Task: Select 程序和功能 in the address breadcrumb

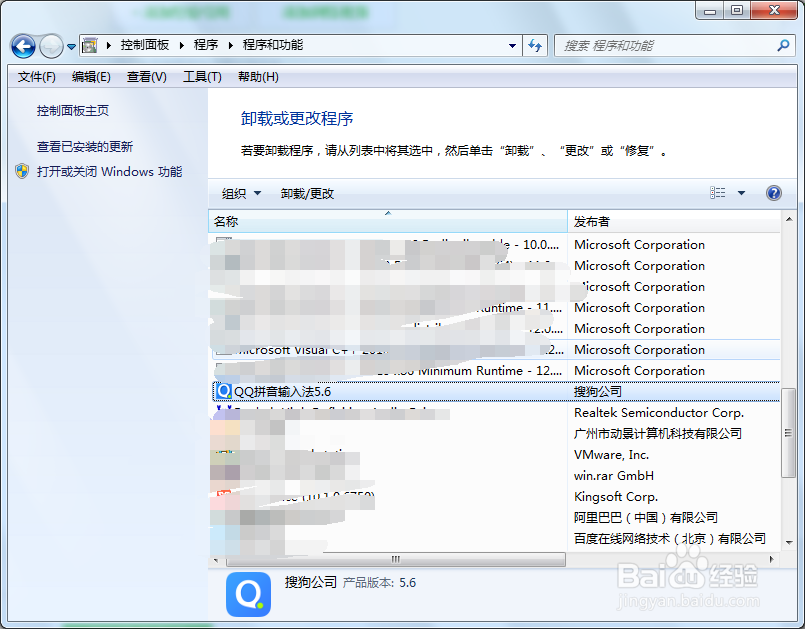Action: tap(273, 45)
